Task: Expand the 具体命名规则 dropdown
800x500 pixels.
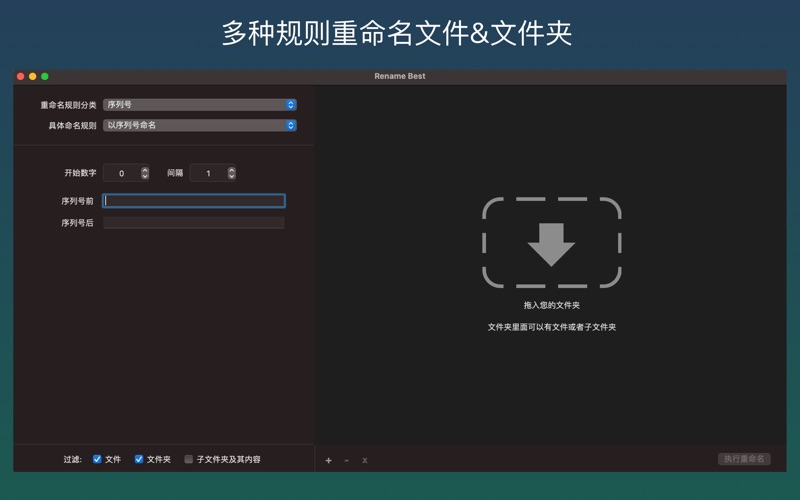Action: (x=200, y=125)
